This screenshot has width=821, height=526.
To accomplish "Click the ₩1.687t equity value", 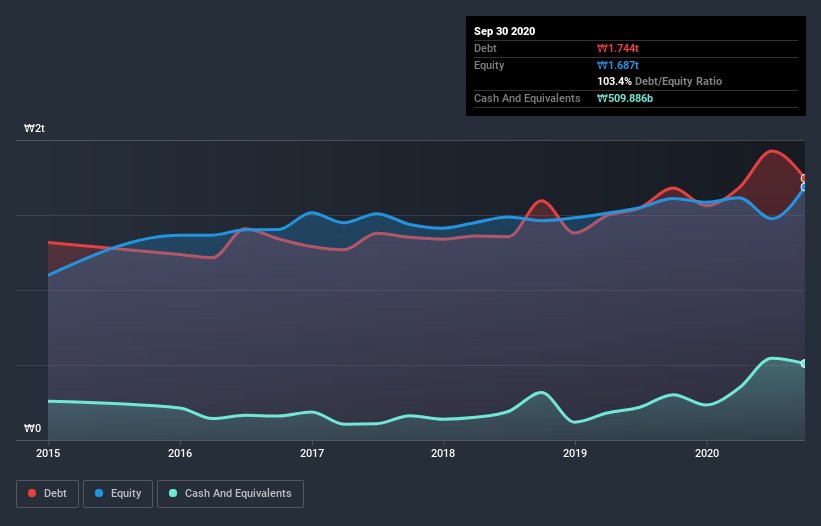I will click(x=618, y=65).
